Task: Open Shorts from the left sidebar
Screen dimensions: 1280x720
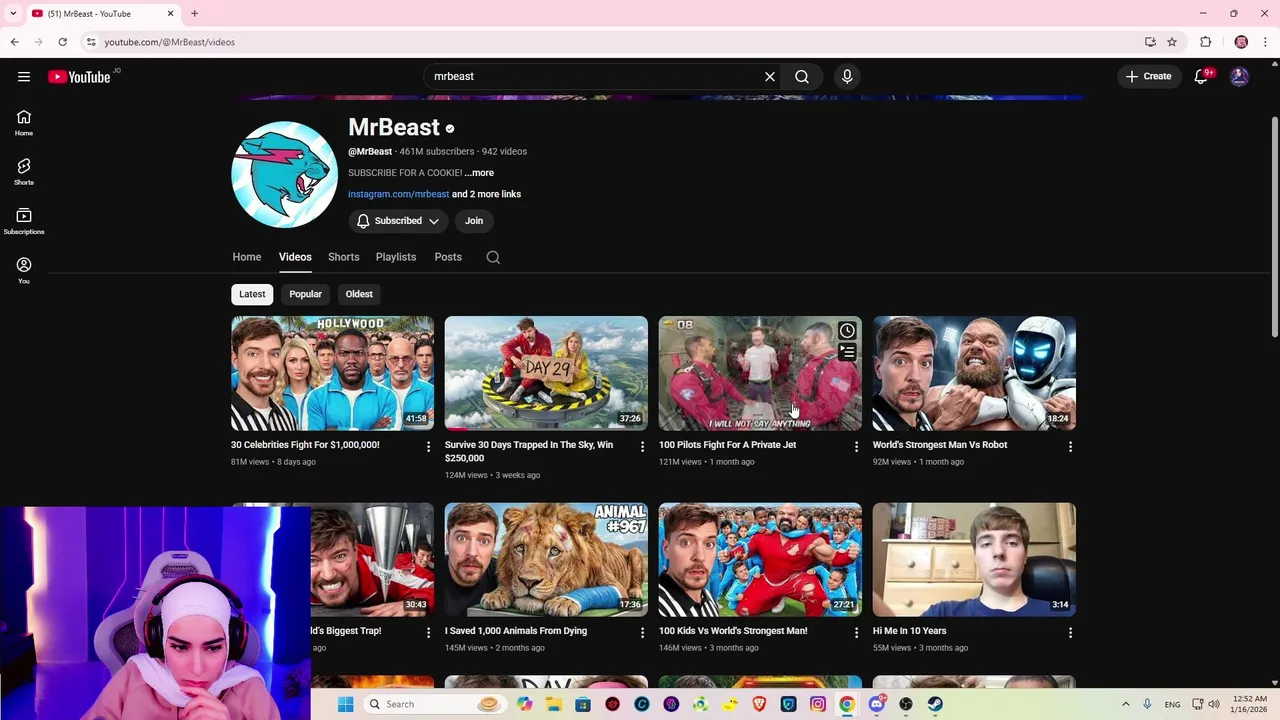Action: [x=24, y=172]
